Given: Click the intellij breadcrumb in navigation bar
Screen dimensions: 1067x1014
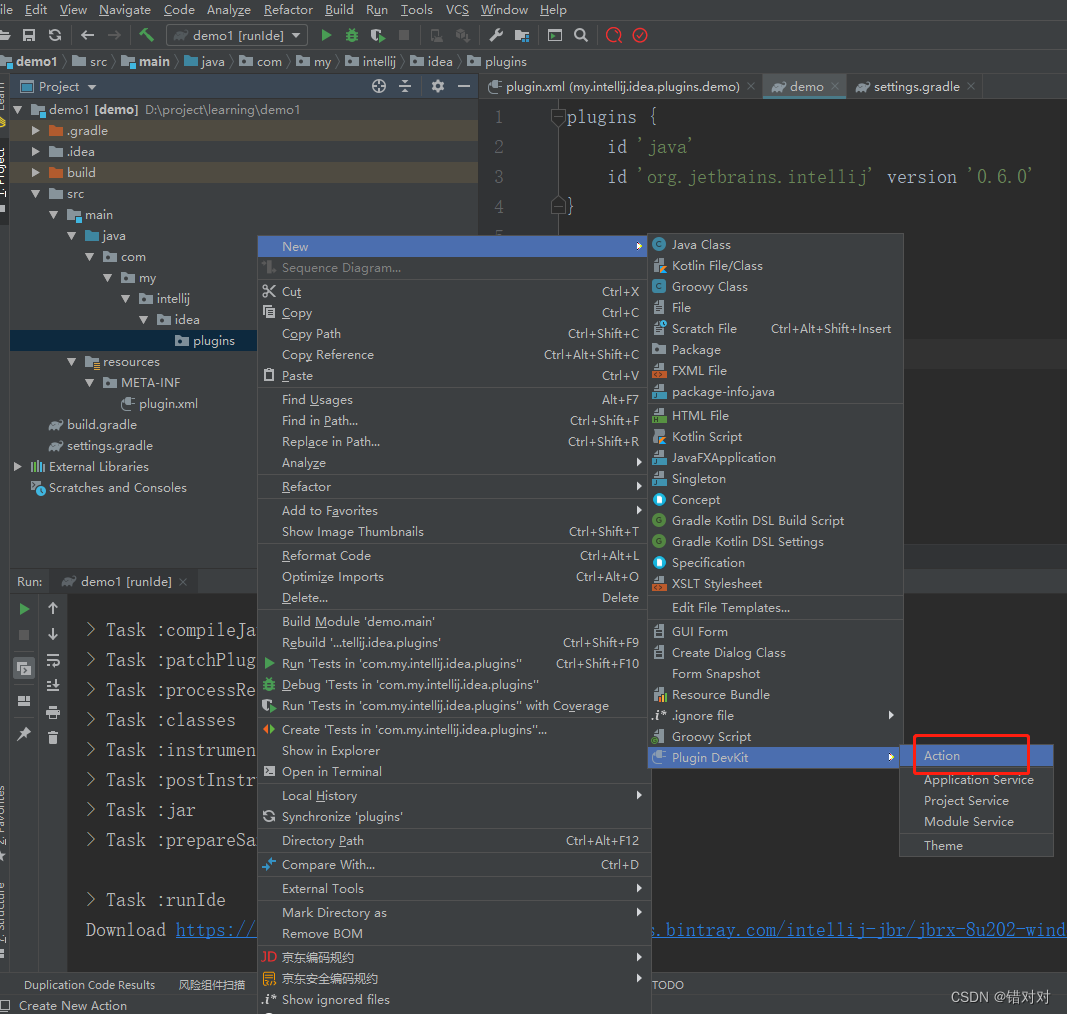Looking at the screenshot, I should coord(370,61).
